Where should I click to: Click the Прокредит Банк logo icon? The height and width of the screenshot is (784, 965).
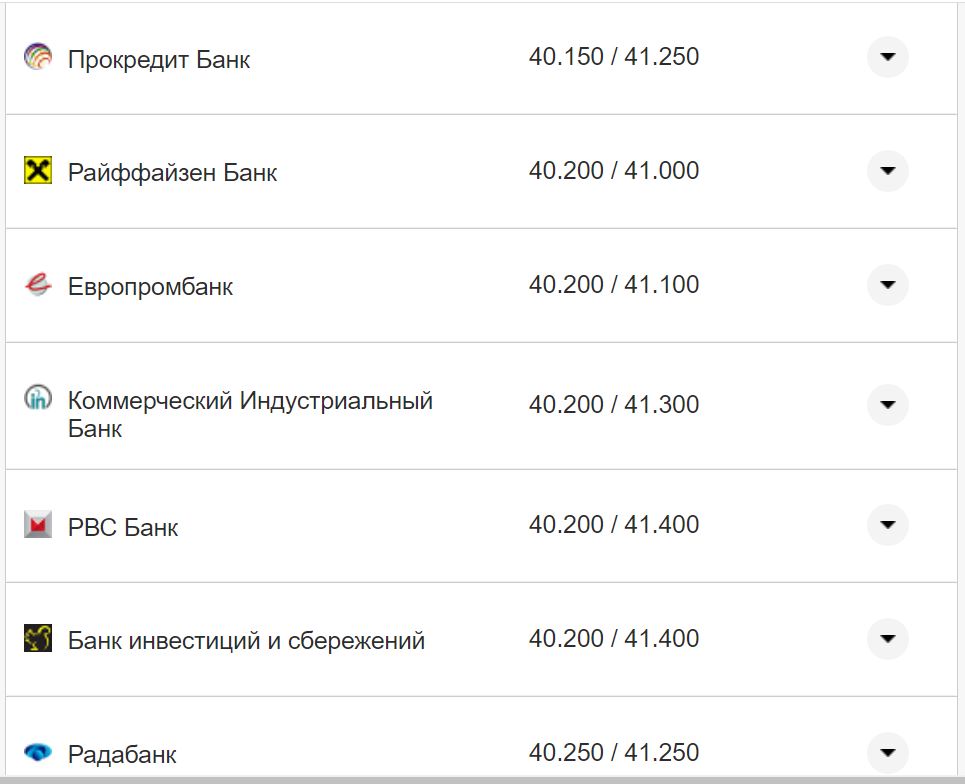tap(37, 57)
